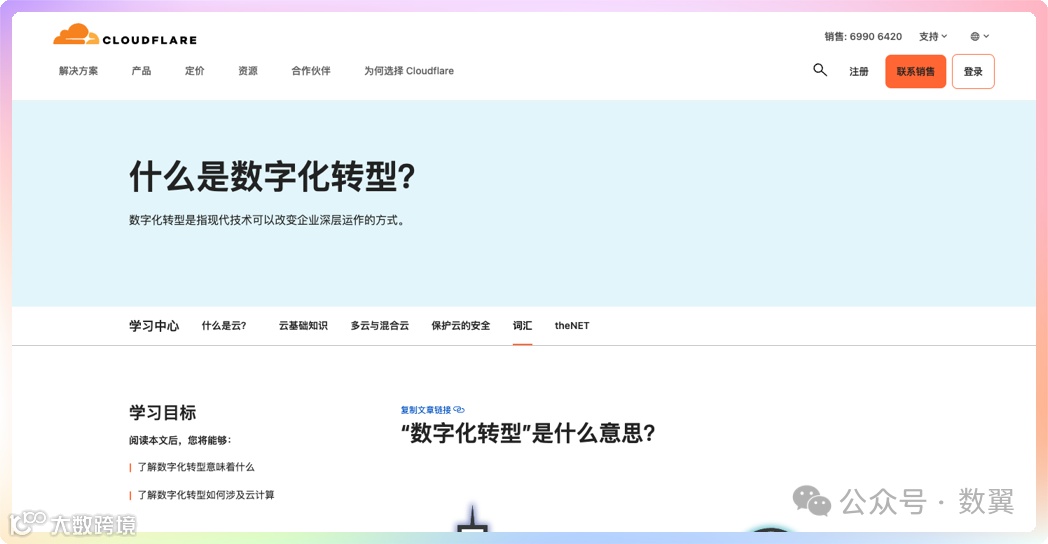
Task: Select the 保护云的安全 tab
Action: tap(461, 326)
